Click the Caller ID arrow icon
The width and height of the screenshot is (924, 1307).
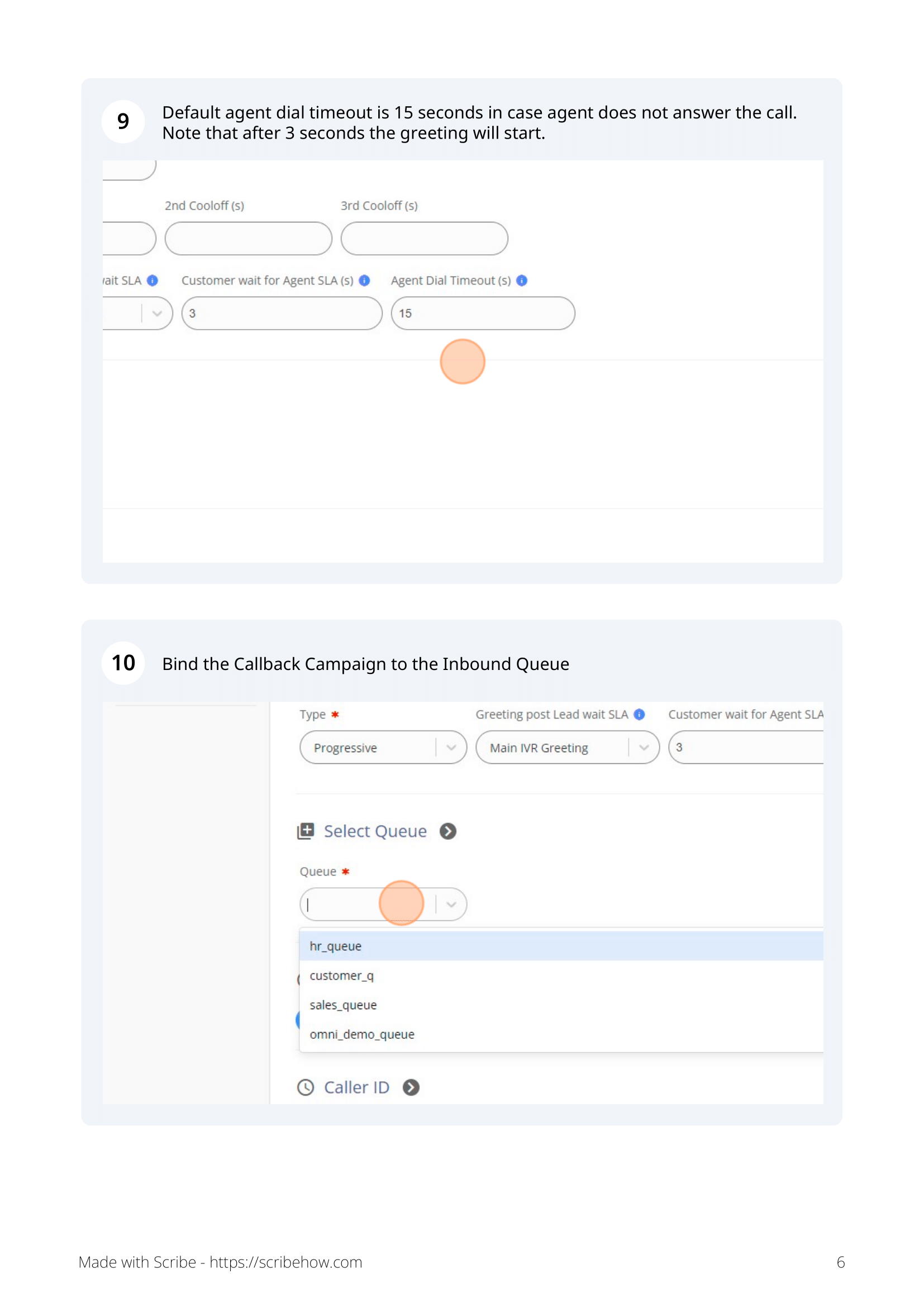[x=411, y=1088]
